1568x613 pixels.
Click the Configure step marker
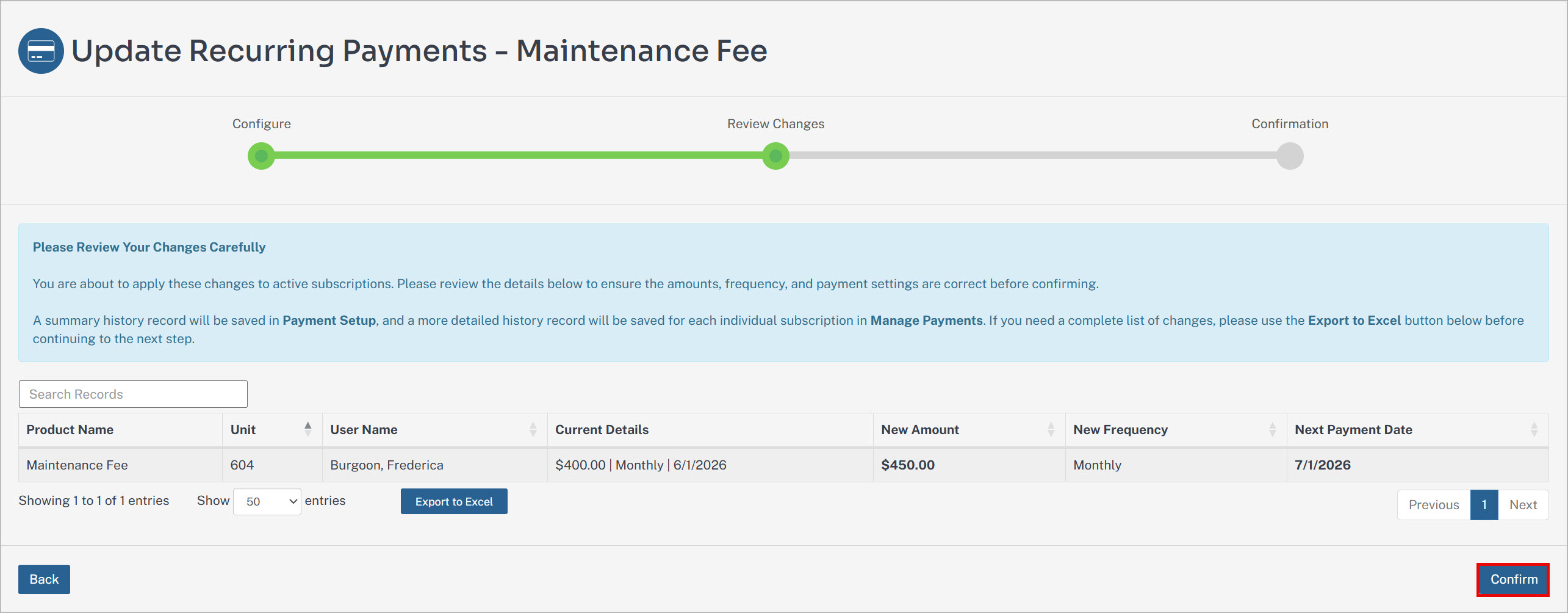(261, 156)
